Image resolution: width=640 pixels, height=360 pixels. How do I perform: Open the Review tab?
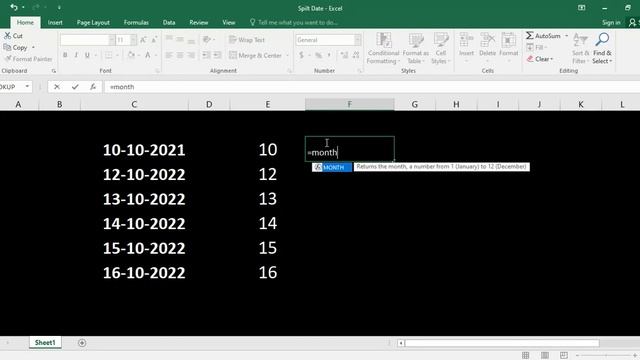click(198, 22)
